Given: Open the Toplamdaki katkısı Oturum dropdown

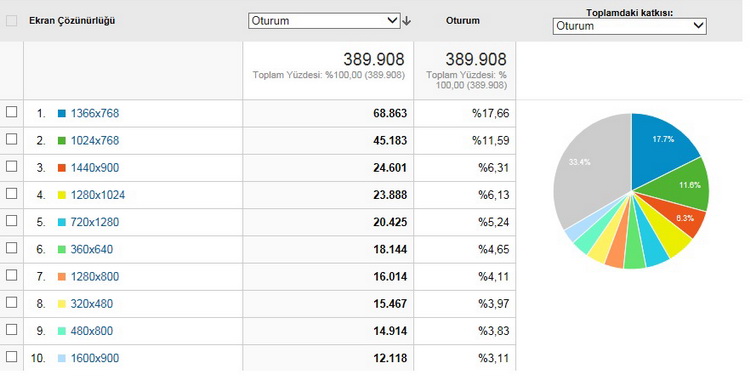Looking at the screenshot, I should click(629, 26).
